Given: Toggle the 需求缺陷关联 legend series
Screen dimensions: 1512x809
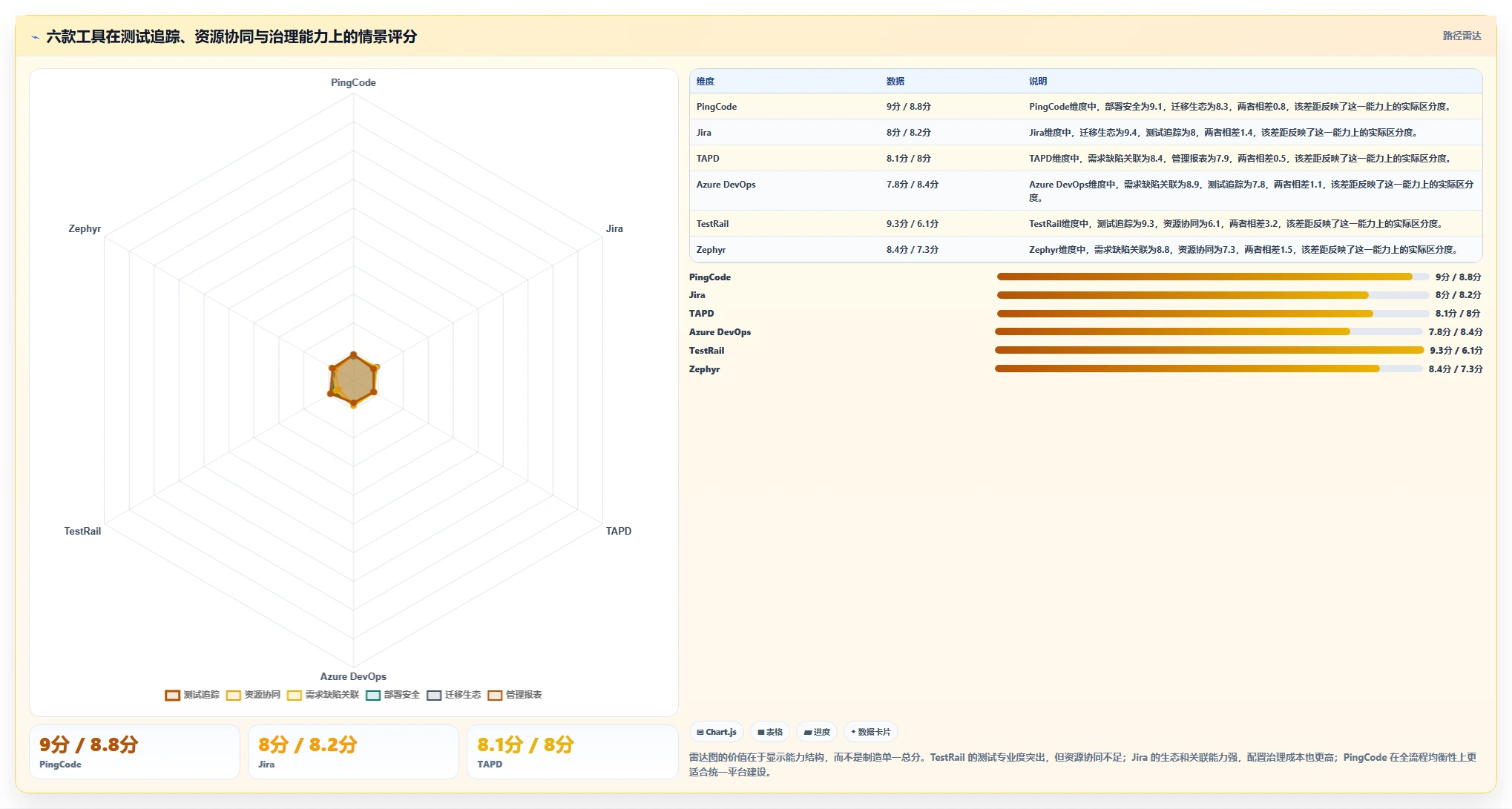Looking at the screenshot, I should tap(323, 695).
